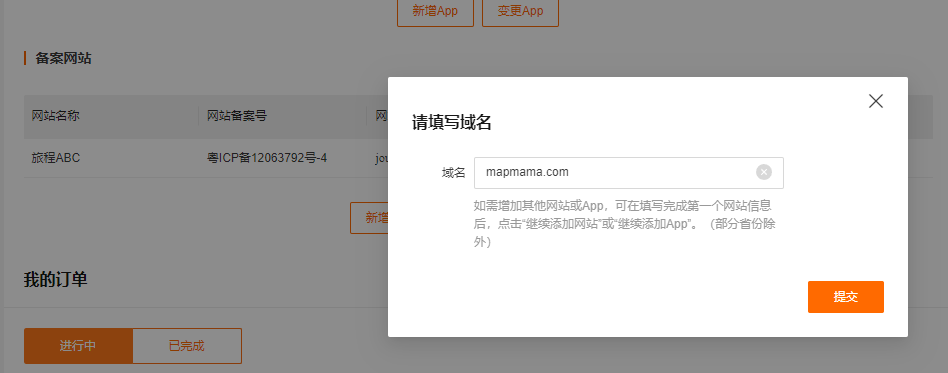The image size is (948, 373).
Task: Click the 备案网站 section heading
Action: (63, 59)
